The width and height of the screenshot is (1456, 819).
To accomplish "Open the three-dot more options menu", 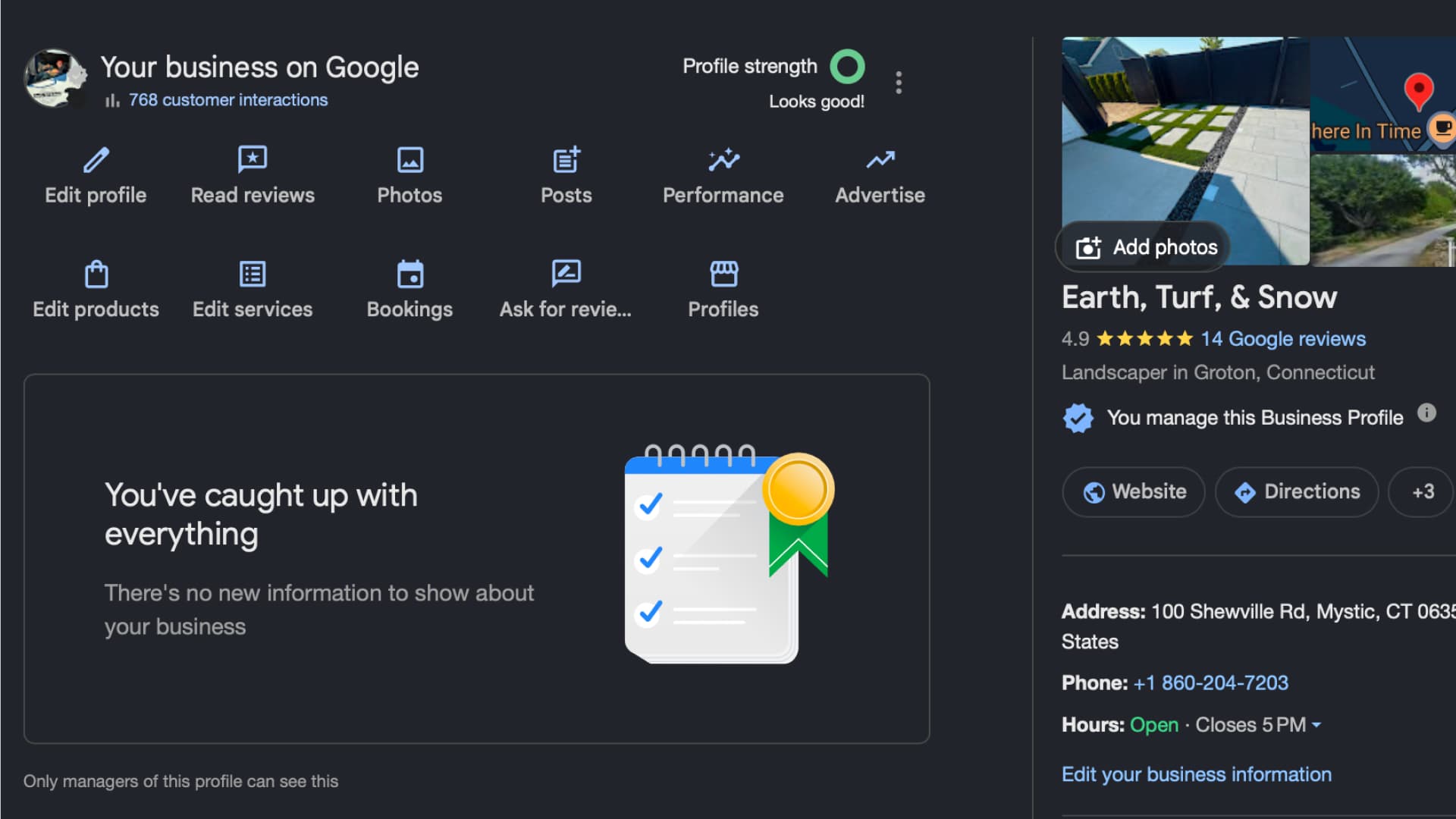I will 899,83.
